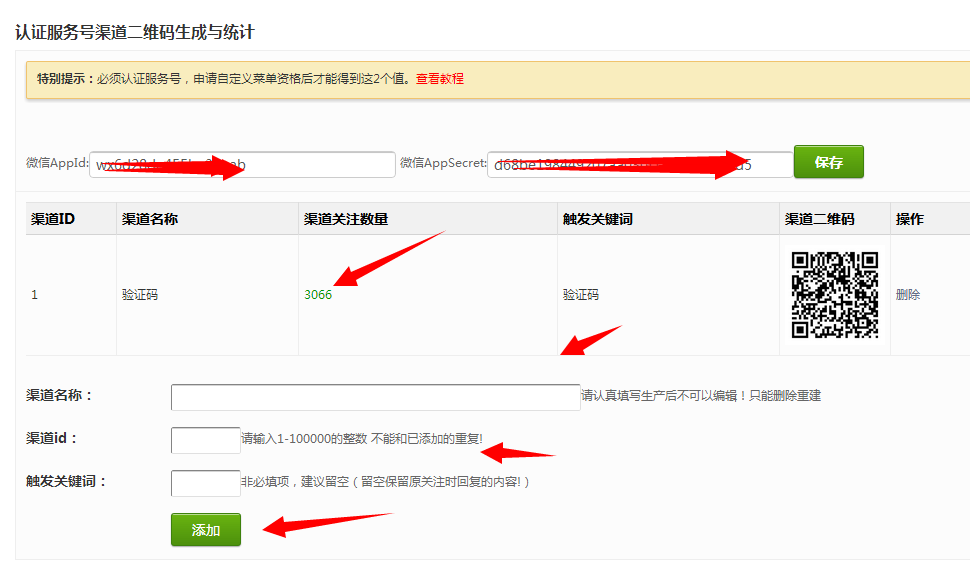Click the 渠道ID column header

click(53, 219)
